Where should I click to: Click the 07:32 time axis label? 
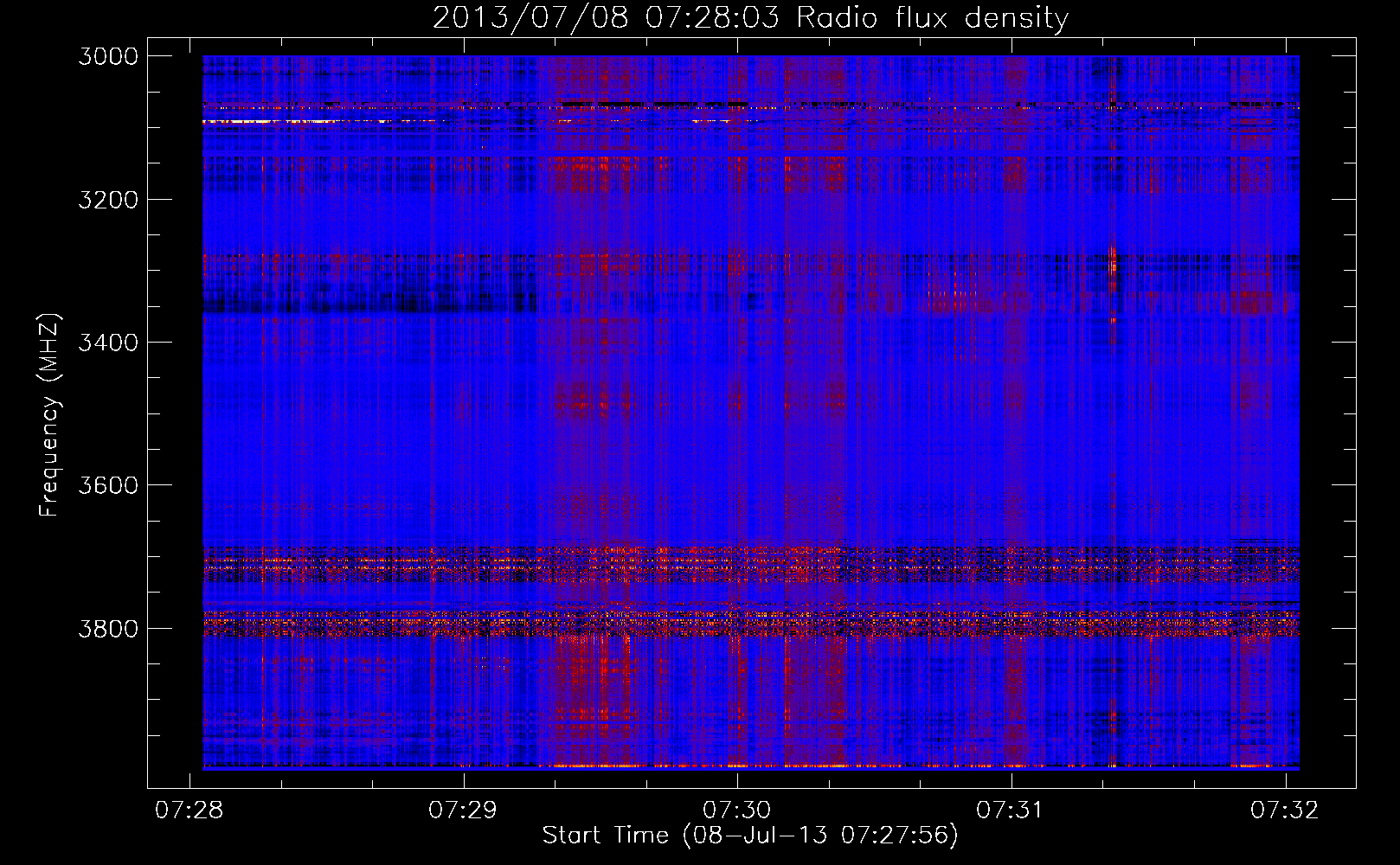click(1285, 811)
